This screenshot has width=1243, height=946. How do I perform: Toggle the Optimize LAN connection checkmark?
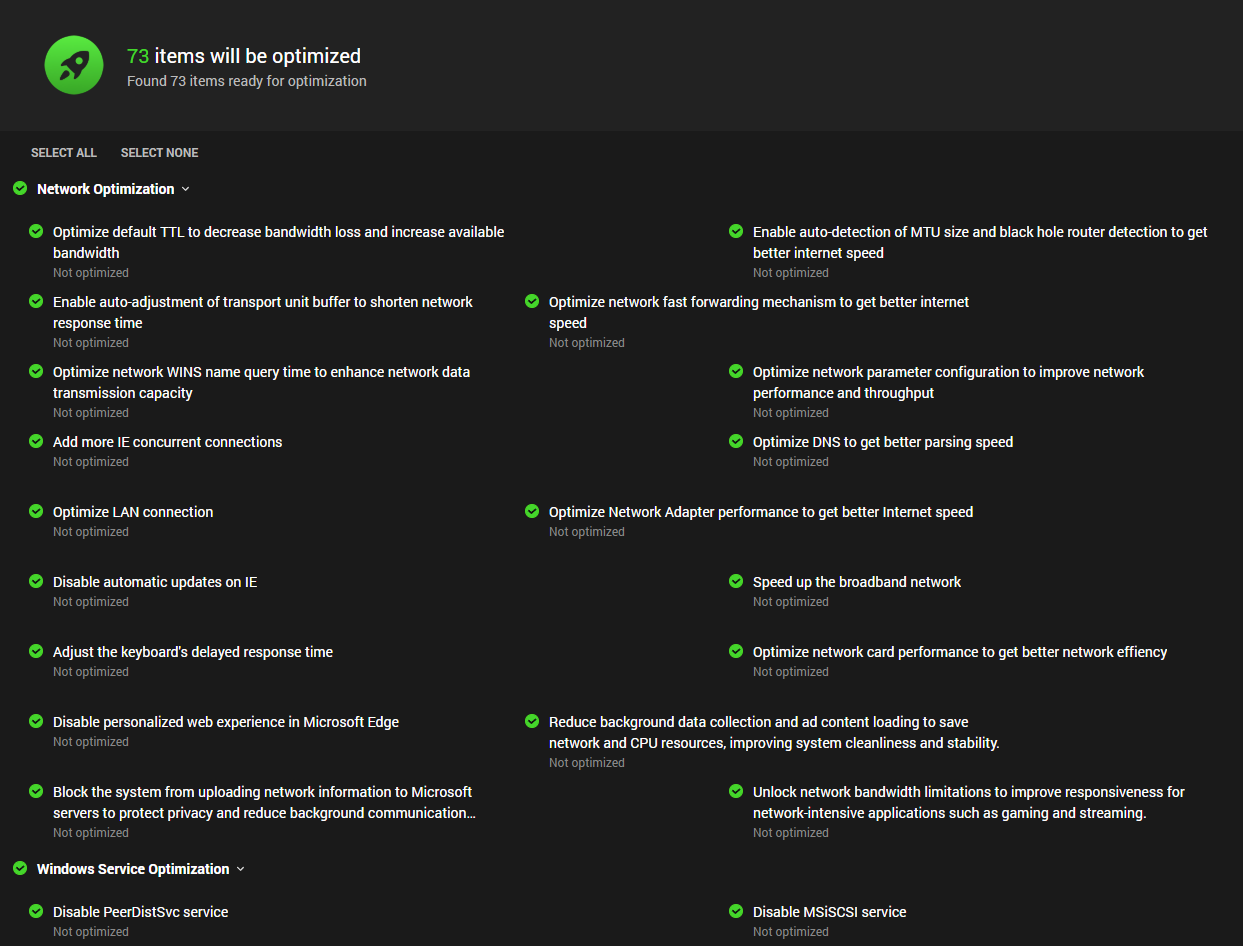[36, 511]
